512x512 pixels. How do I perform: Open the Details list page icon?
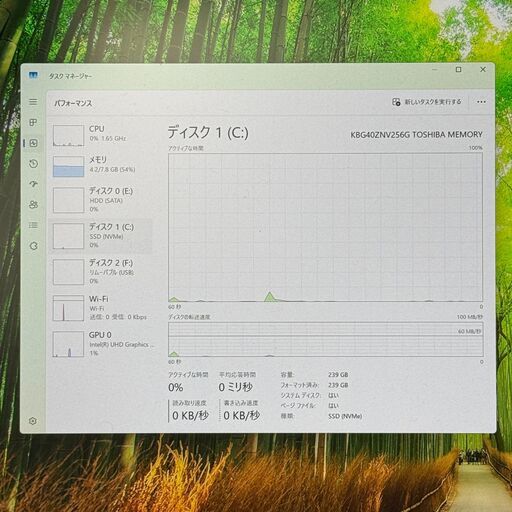click(x=33, y=225)
